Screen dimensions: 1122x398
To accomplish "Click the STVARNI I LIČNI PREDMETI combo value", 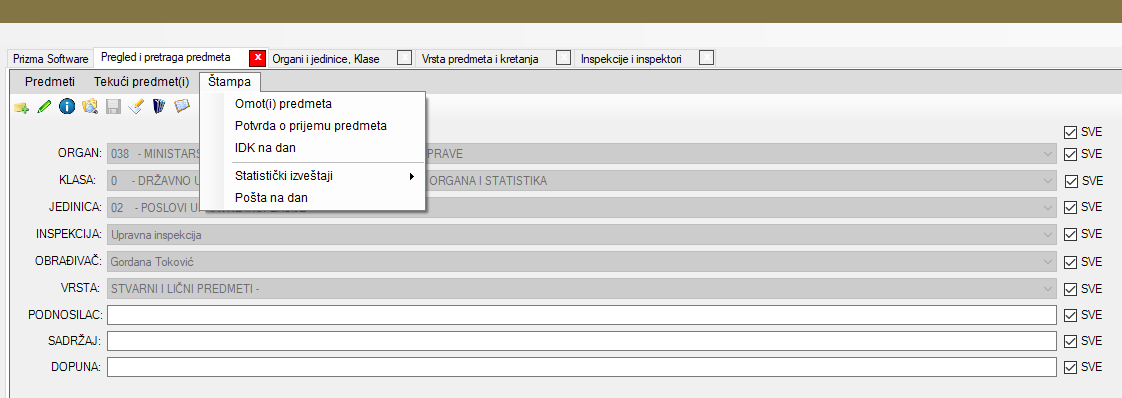I will [x=185, y=289].
